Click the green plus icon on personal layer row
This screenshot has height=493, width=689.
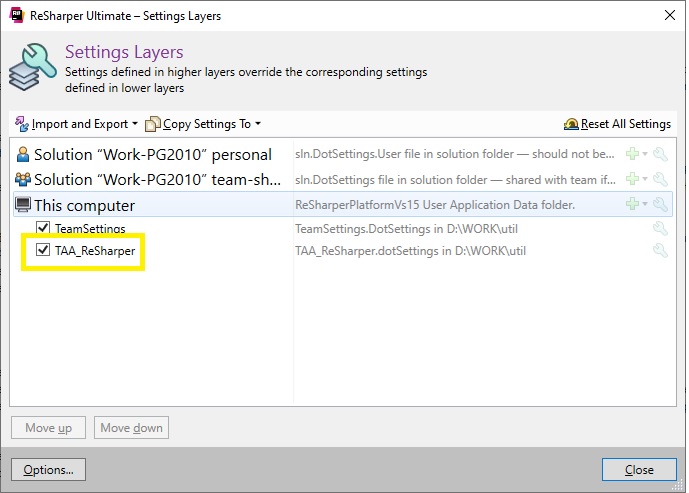(x=632, y=154)
